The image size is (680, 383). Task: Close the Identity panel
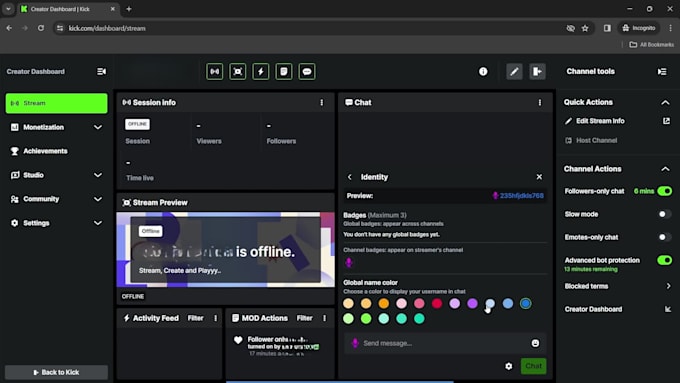coord(539,177)
